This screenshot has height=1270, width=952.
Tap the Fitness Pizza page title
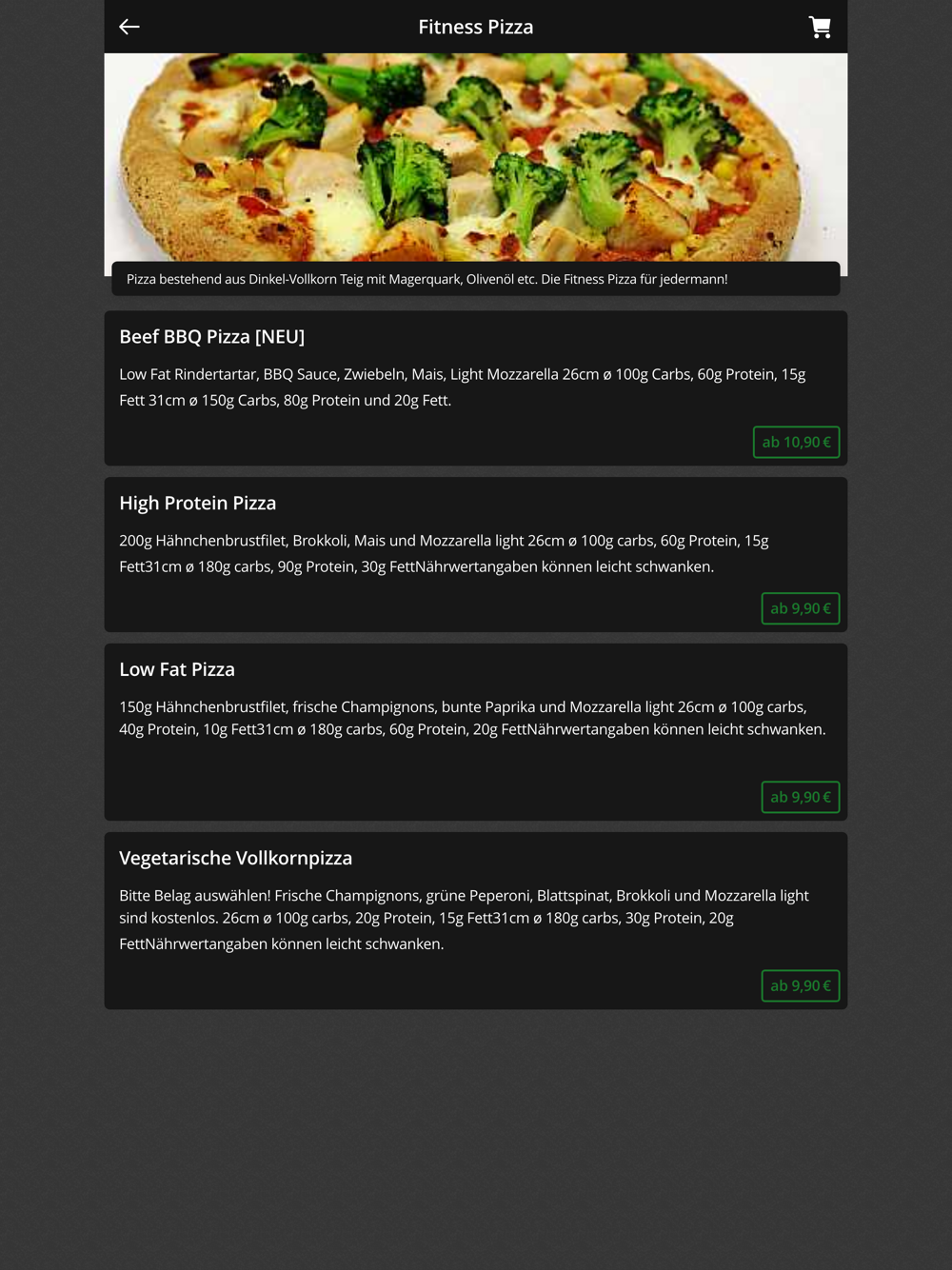(x=476, y=27)
